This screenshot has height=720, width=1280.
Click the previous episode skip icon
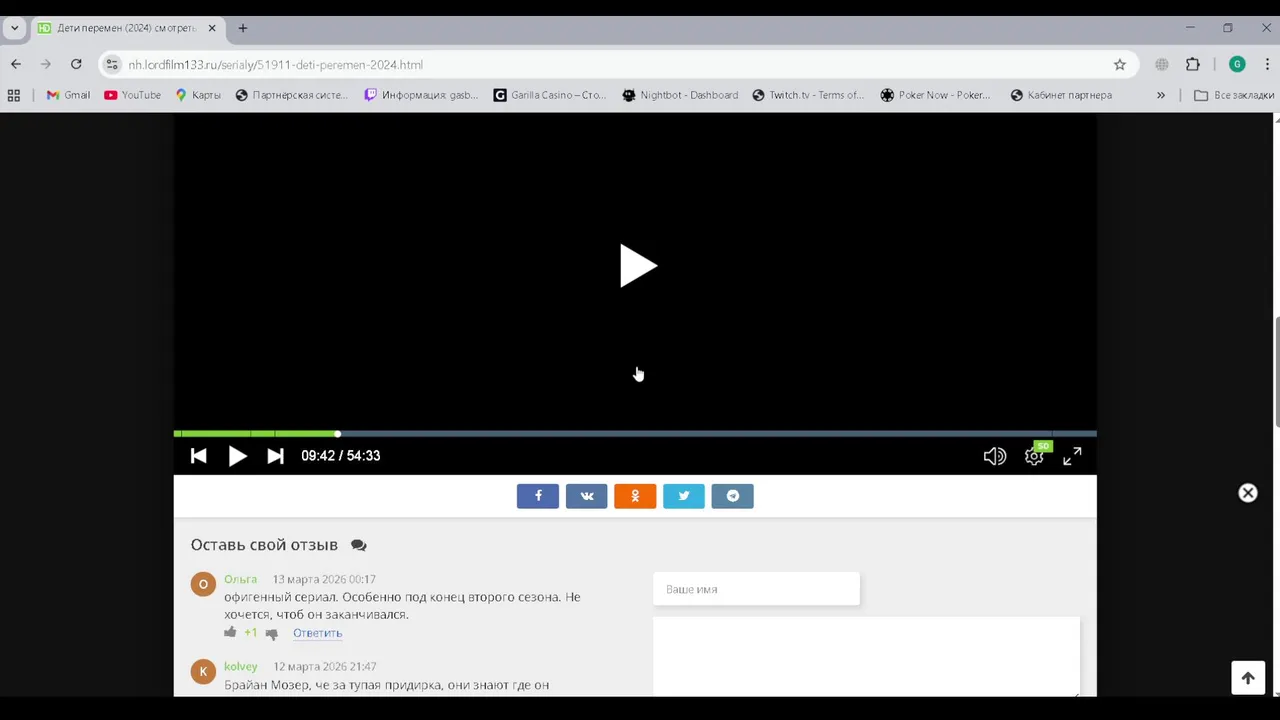[199, 456]
